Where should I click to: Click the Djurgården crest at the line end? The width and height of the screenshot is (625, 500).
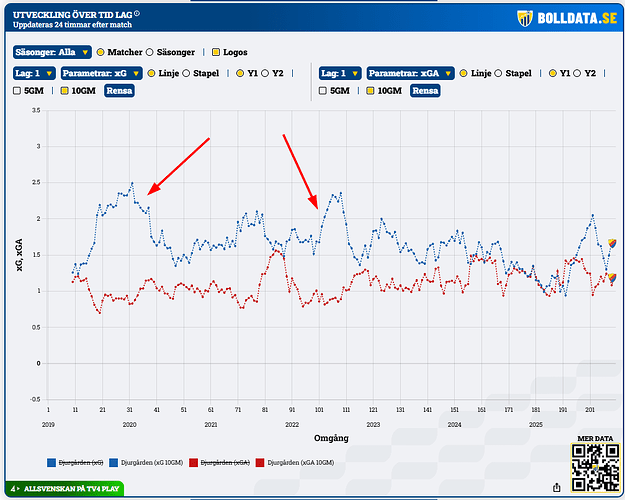612,243
